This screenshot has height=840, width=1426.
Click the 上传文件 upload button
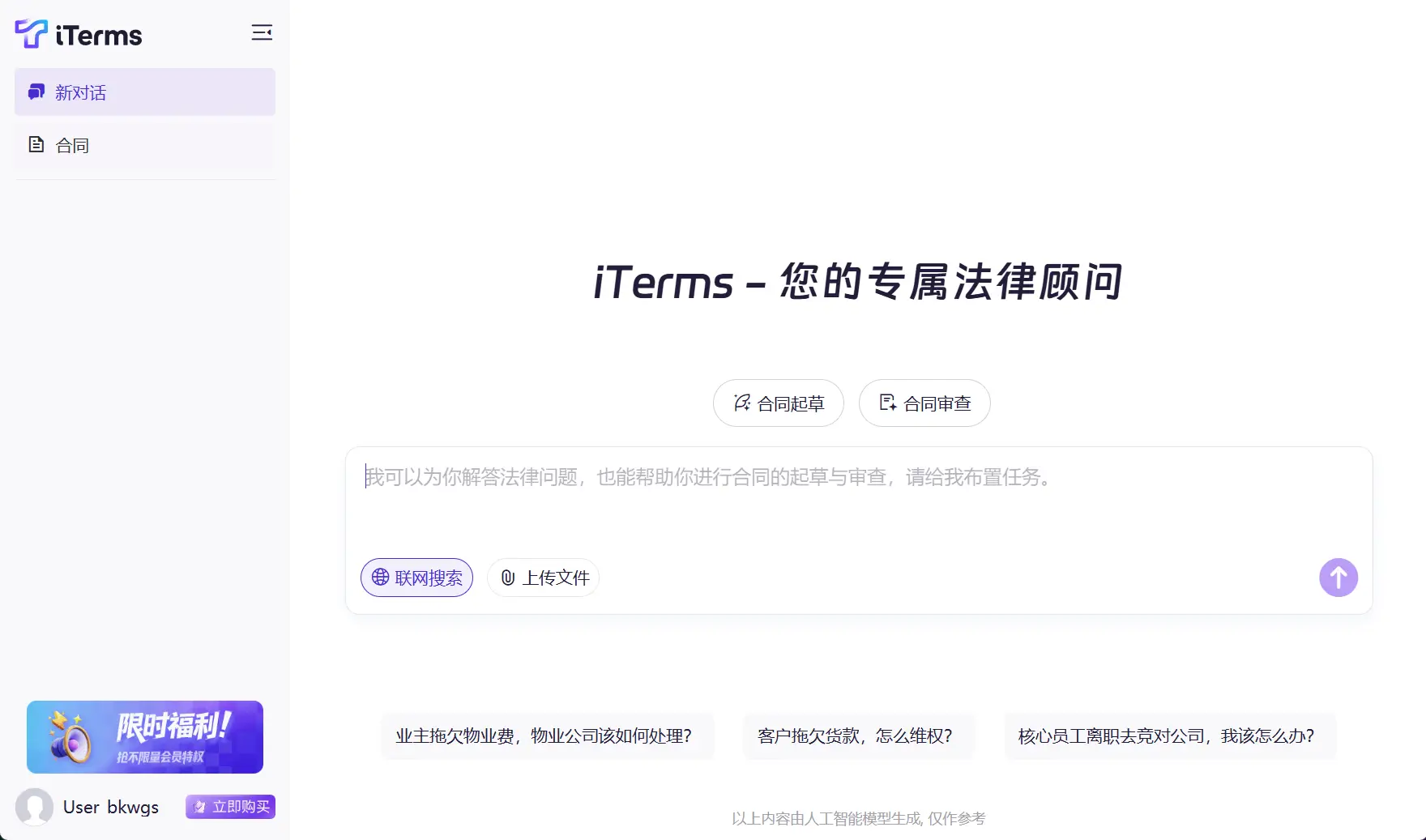click(x=543, y=578)
